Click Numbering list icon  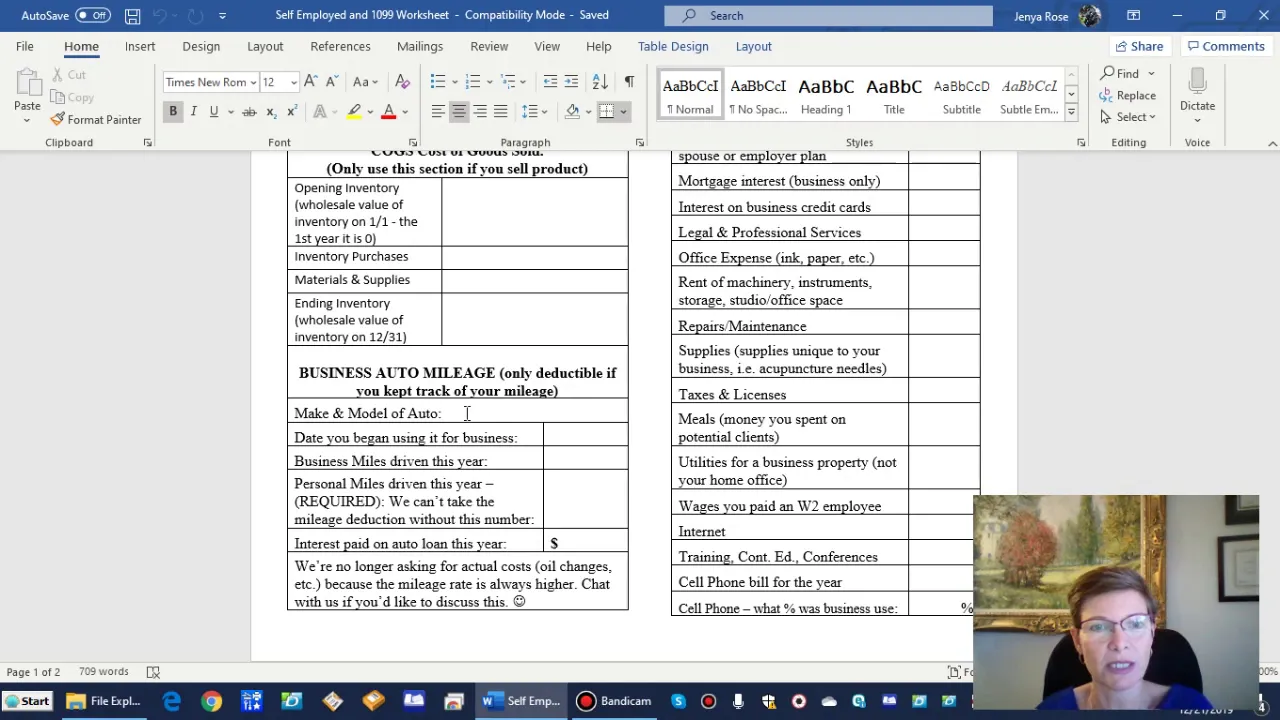pyautogui.click(x=472, y=81)
